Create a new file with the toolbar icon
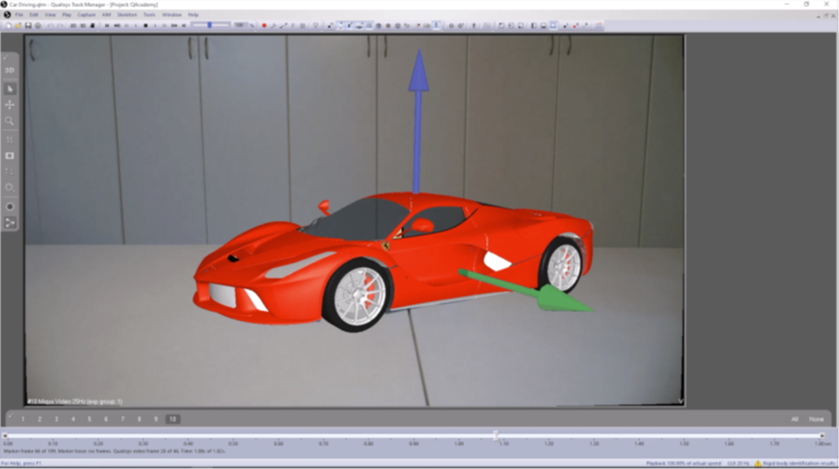This screenshot has height=469, width=839. pos(8,26)
